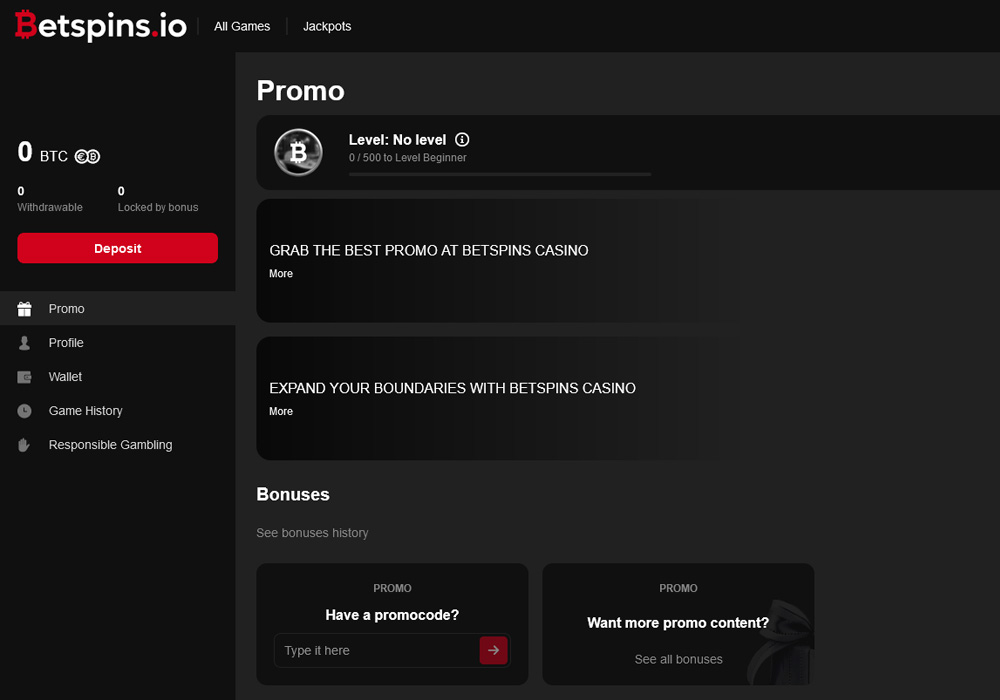Submit promocode with the arrow button
This screenshot has width=1000, height=700.
[494, 650]
